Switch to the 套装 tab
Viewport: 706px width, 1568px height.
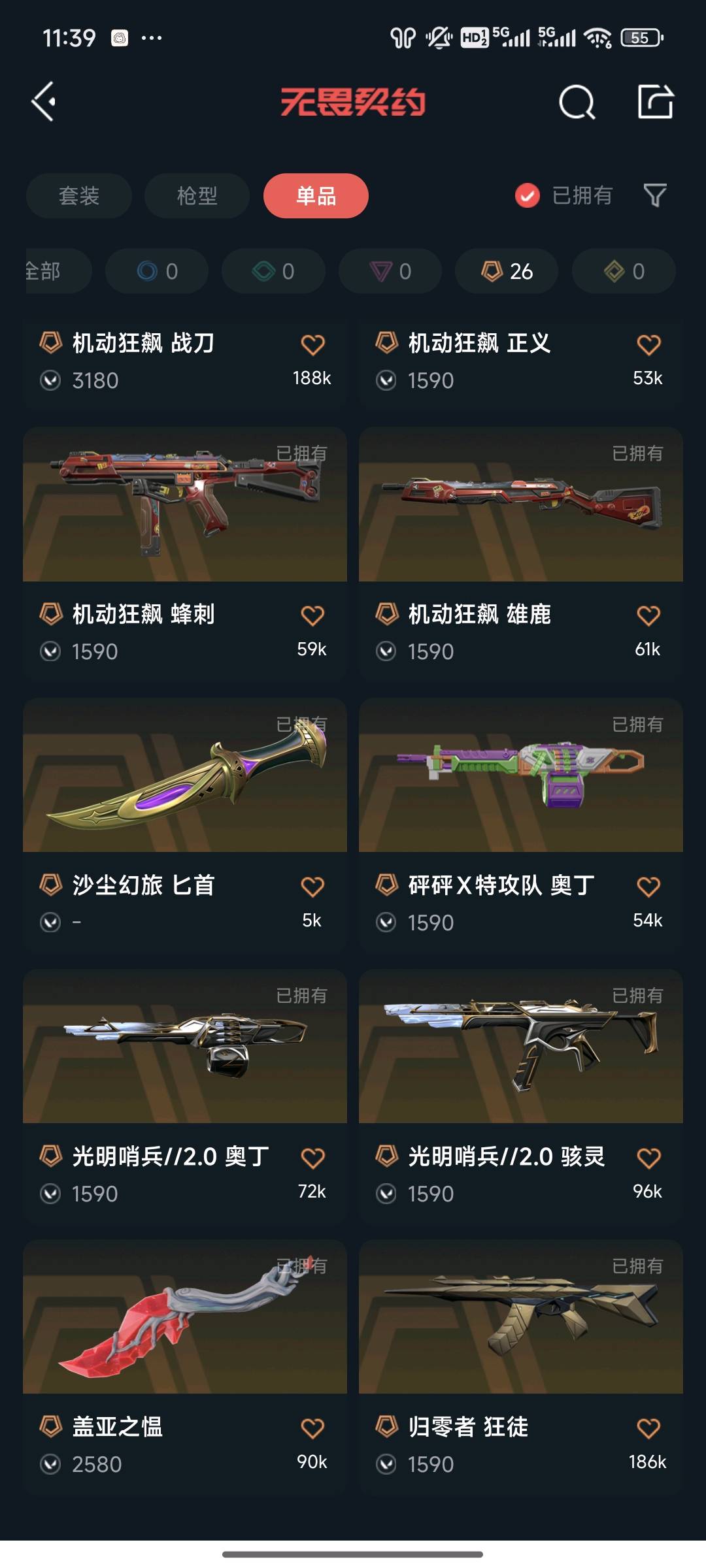[x=79, y=195]
